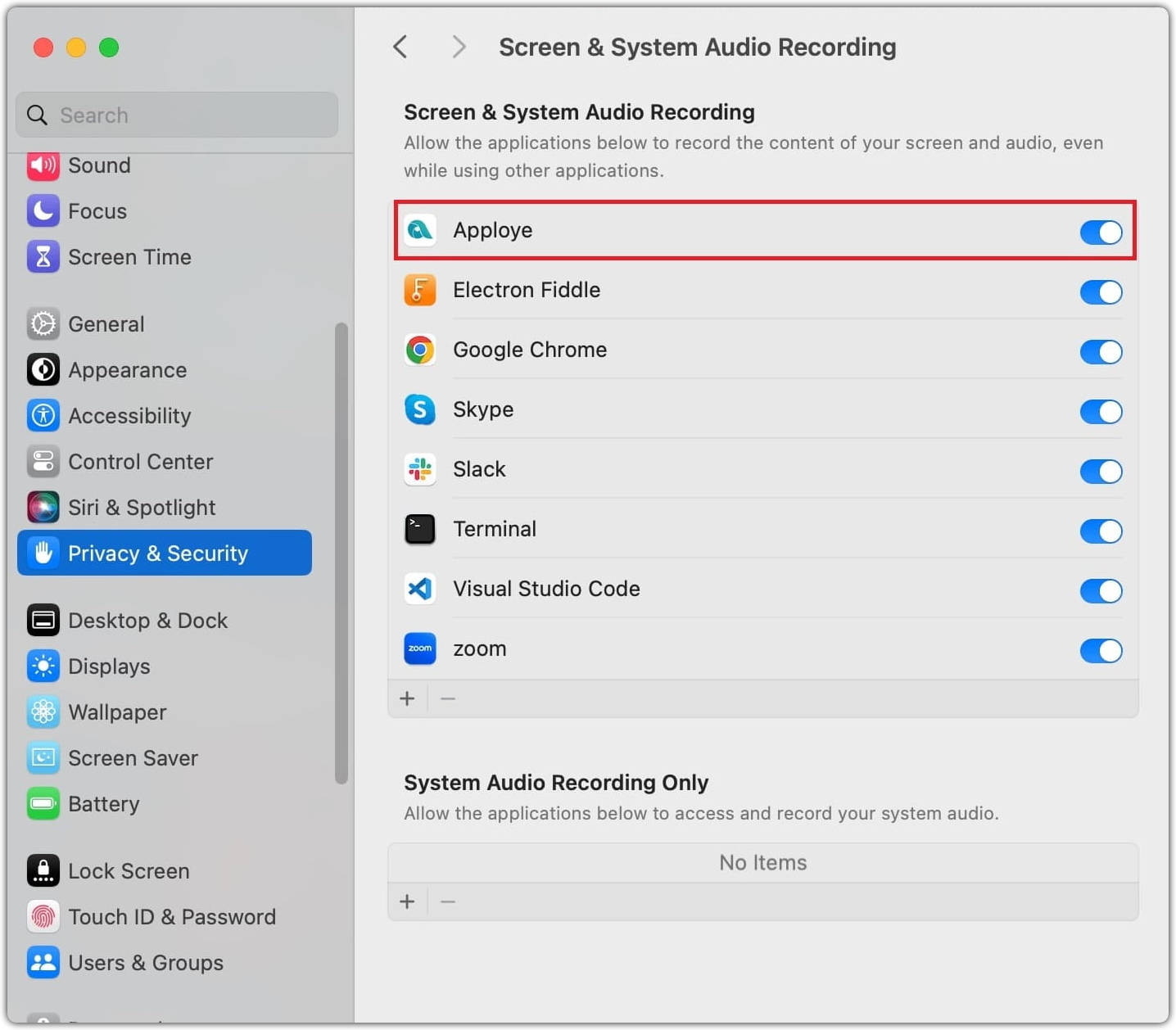Viewport: 1176px width, 1030px height.
Task: Switch off Visual Studio Code toggle
Action: click(x=1101, y=591)
